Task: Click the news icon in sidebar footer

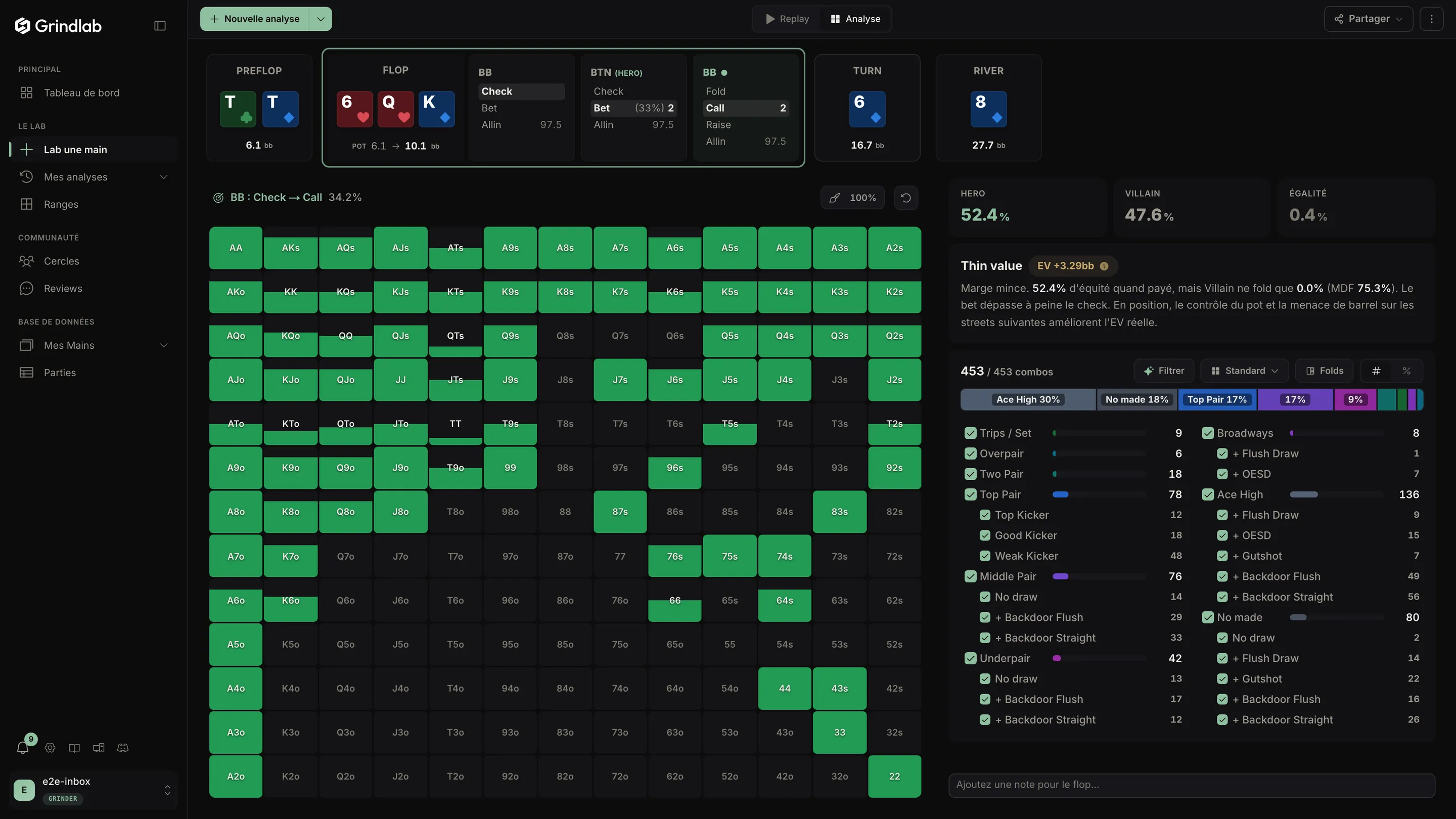Action: 99,748
